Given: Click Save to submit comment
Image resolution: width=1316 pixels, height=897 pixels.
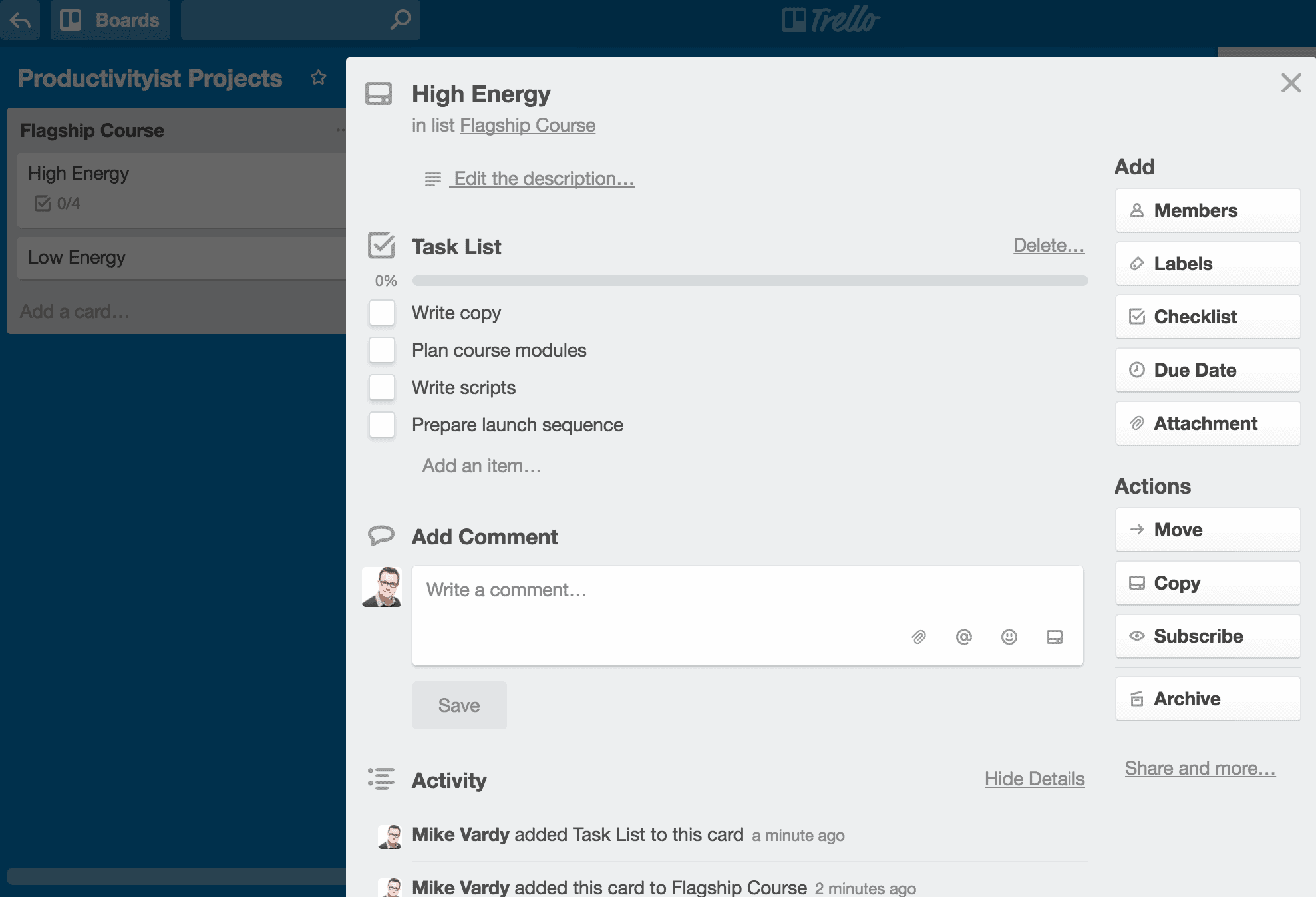Looking at the screenshot, I should pyautogui.click(x=458, y=705).
